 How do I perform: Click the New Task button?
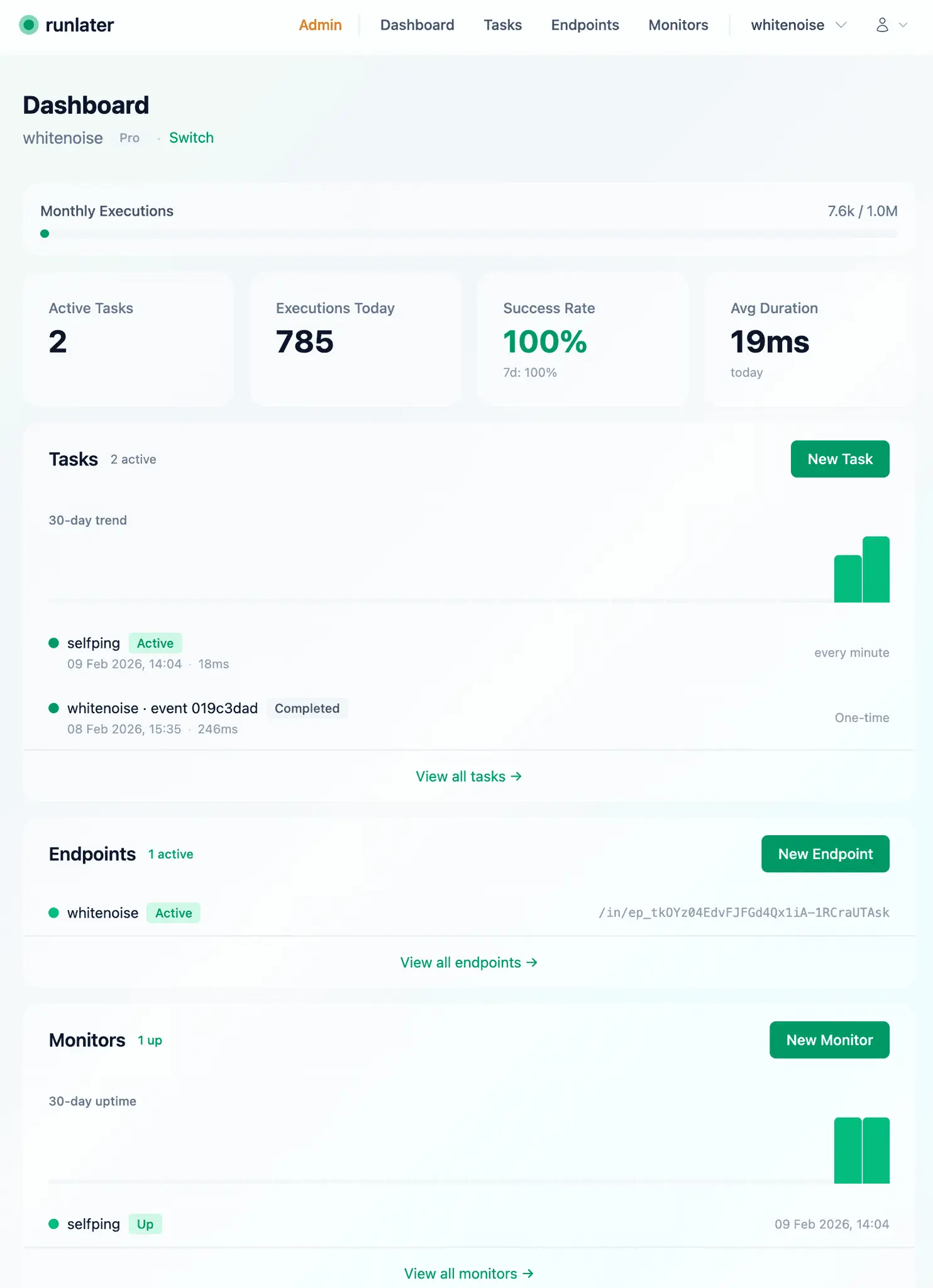click(839, 459)
